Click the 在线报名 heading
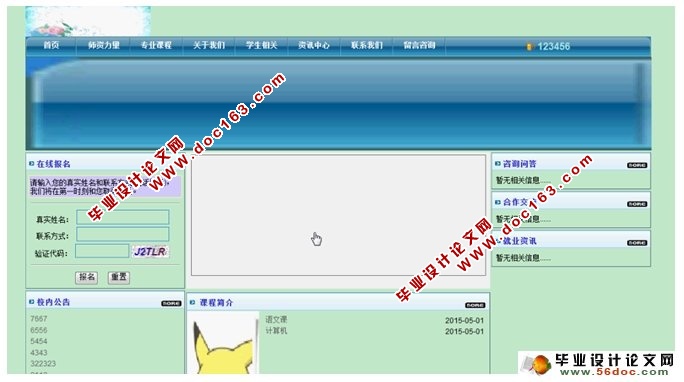Viewport: 684px width, 382px height. coord(53,164)
